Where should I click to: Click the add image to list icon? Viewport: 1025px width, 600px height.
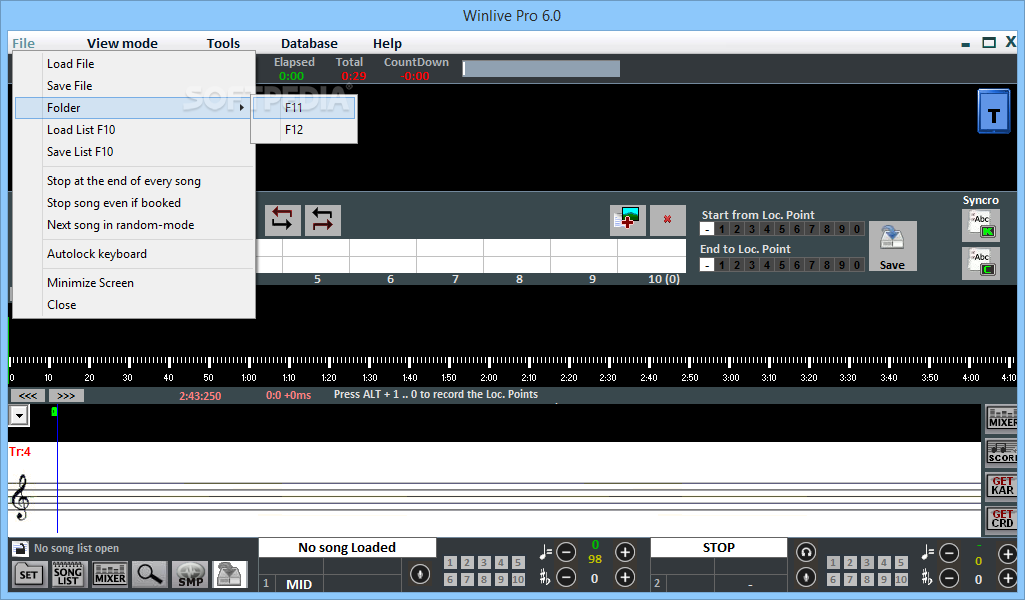pos(628,220)
